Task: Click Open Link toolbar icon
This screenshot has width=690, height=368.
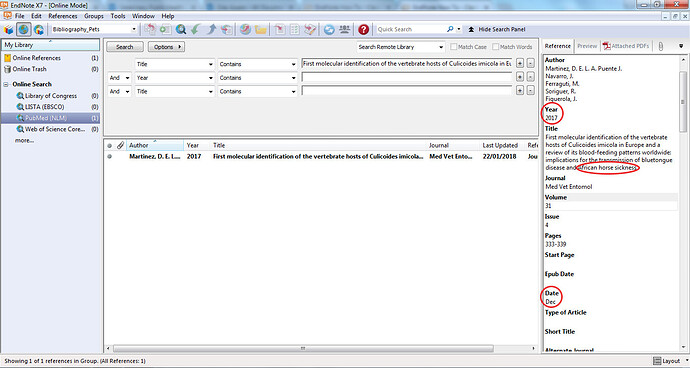Action: (245, 29)
